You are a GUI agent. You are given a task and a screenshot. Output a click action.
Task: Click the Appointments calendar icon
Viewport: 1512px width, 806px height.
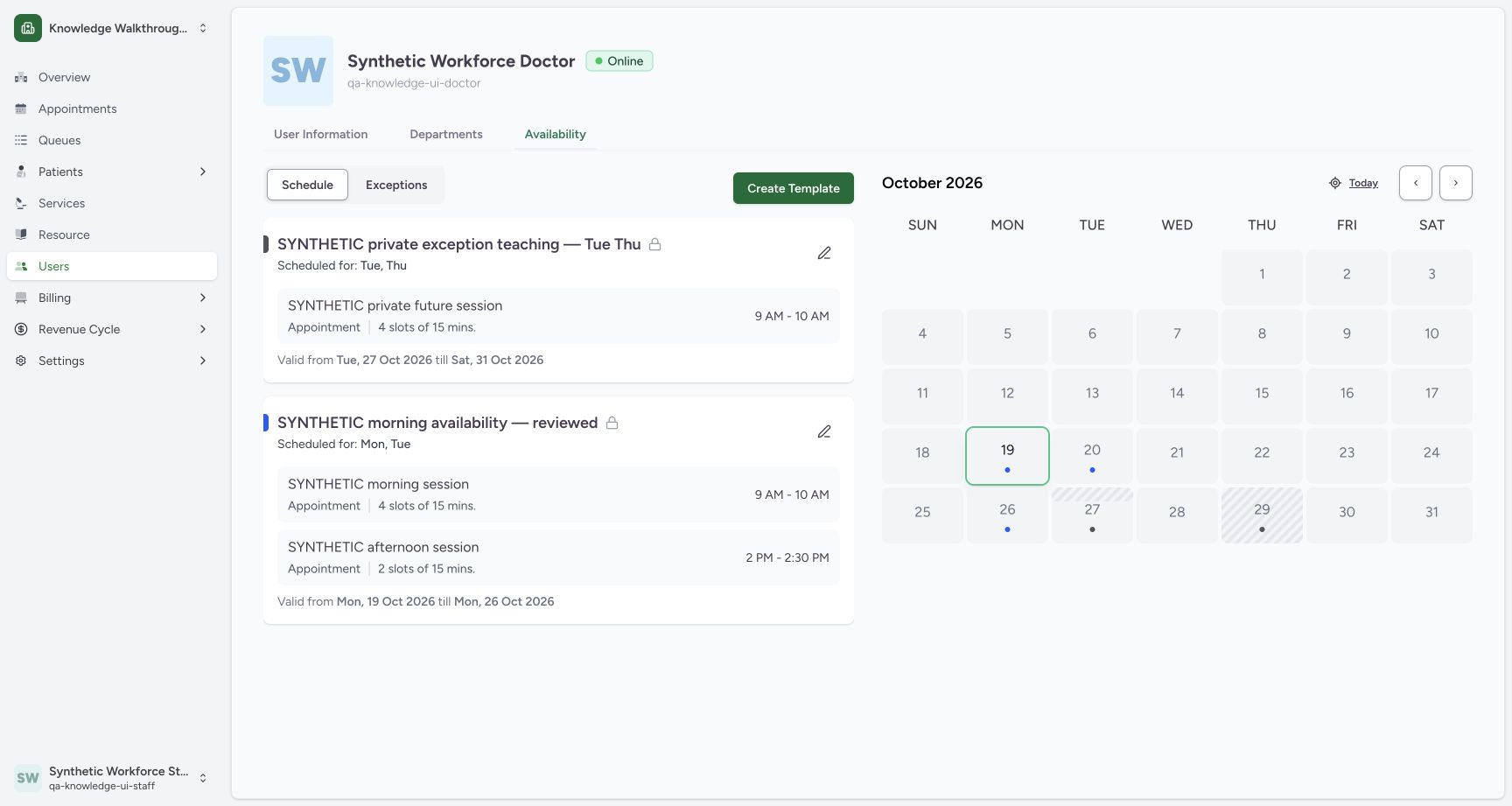click(21, 109)
